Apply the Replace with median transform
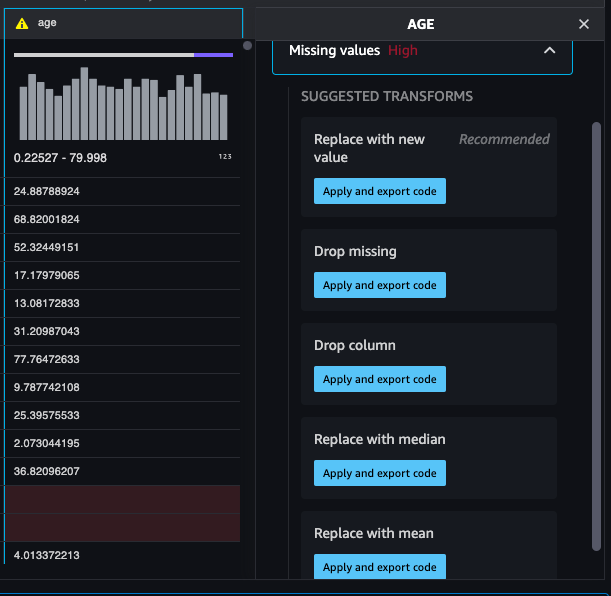611x596 pixels. [380, 473]
